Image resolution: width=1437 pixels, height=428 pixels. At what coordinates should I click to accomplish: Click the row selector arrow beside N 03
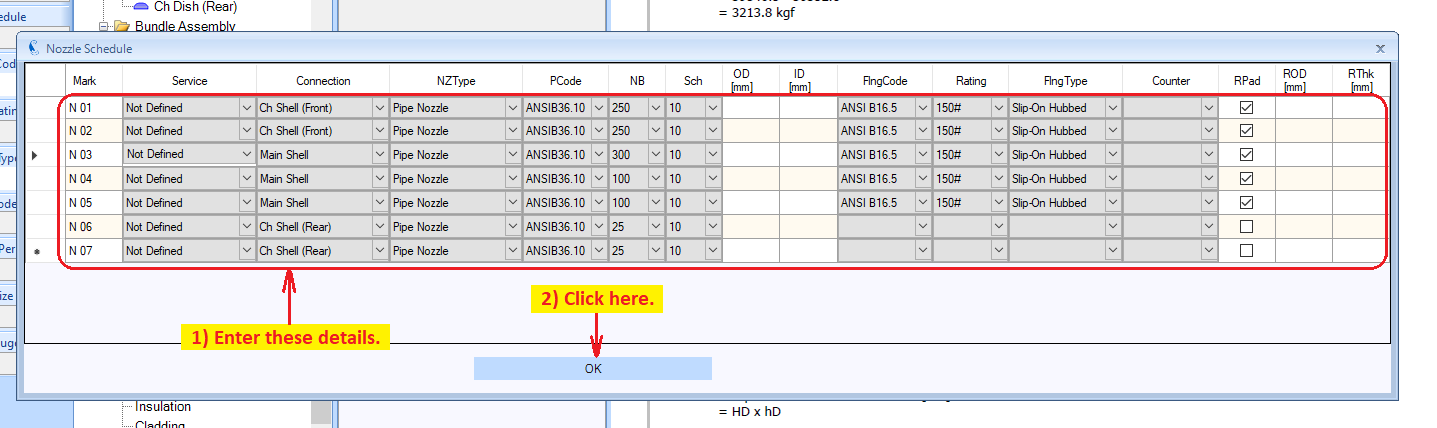click(x=36, y=155)
